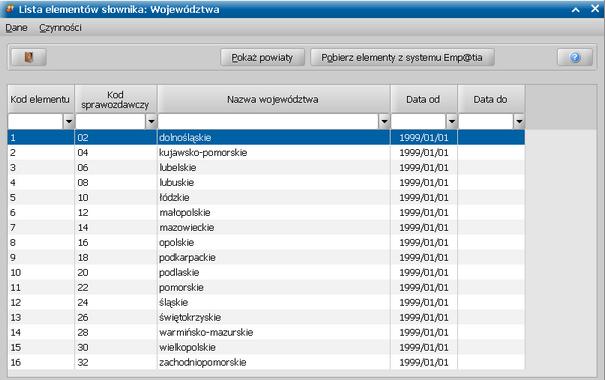This screenshot has height=380, width=605.
Task: Sort by Kod sprawozdawczy column header
Action: tap(116, 100)
